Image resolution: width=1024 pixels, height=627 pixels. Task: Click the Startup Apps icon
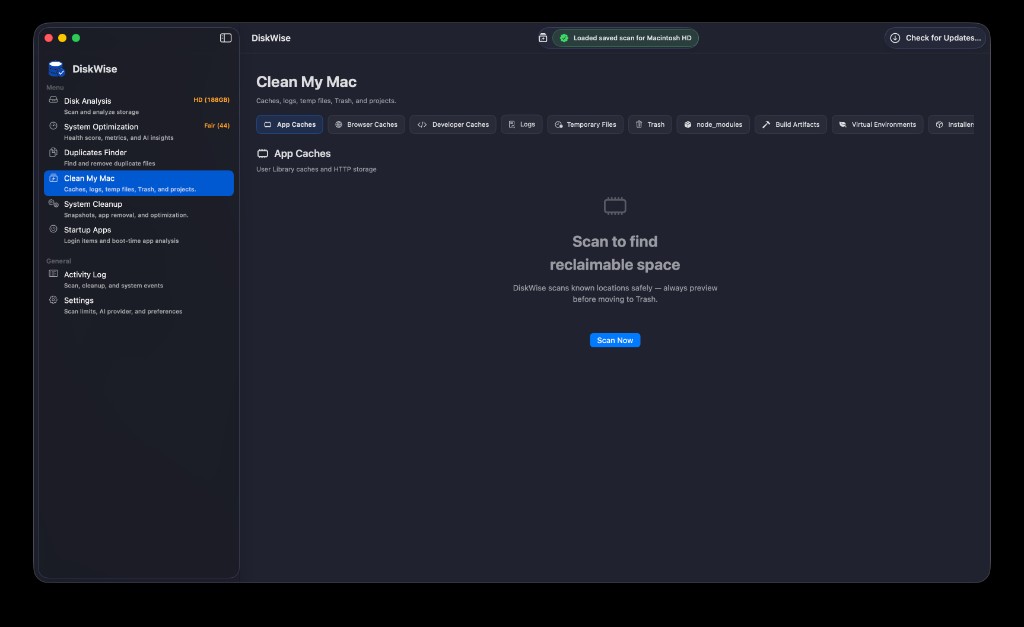[x=54, y=229]
